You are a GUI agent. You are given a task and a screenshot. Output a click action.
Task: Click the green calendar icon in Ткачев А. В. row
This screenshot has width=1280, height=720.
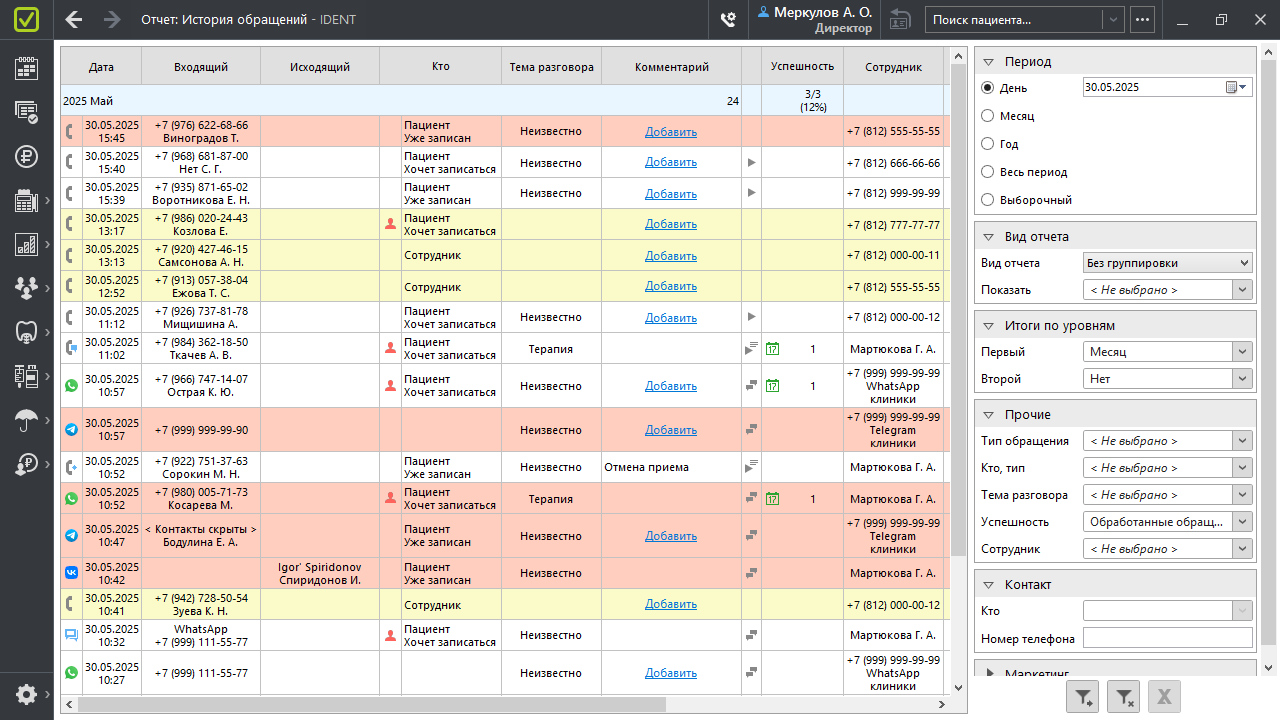pyautogui.click(x=772, y=349)
